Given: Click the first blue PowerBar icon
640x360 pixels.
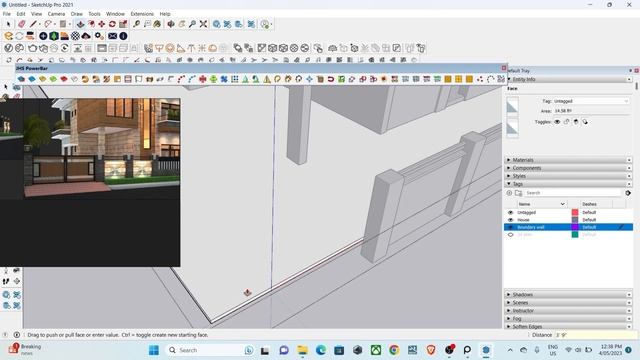Looking at the screenshot, I should [21, 79].
